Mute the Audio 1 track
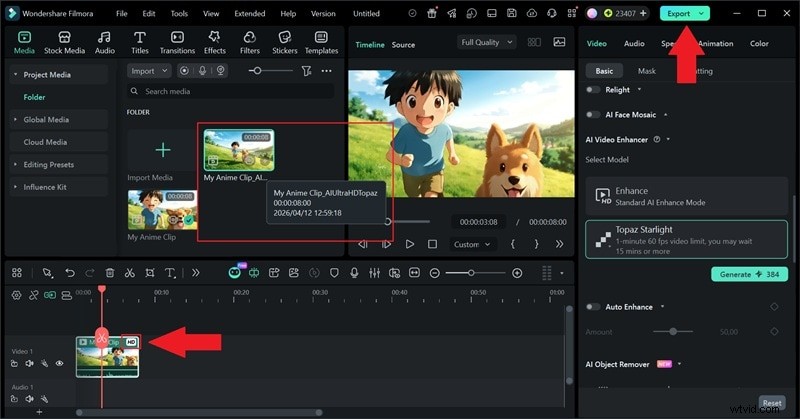800x419 pixels. click(x=30, y=399)
